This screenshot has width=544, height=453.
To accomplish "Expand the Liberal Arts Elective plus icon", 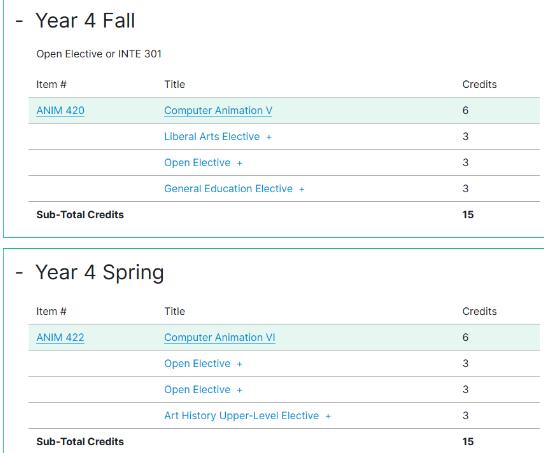I will coord(269,137).
